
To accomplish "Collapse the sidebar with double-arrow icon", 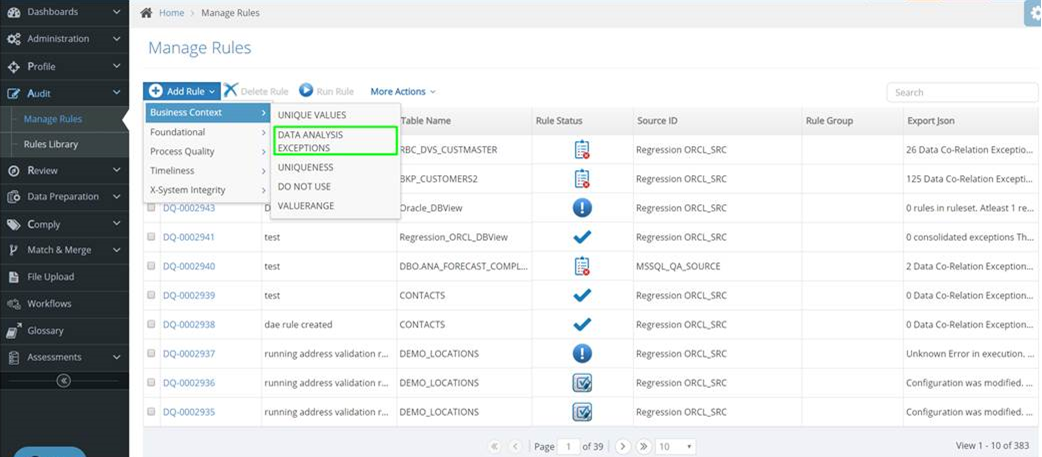I will click(64, 381).
